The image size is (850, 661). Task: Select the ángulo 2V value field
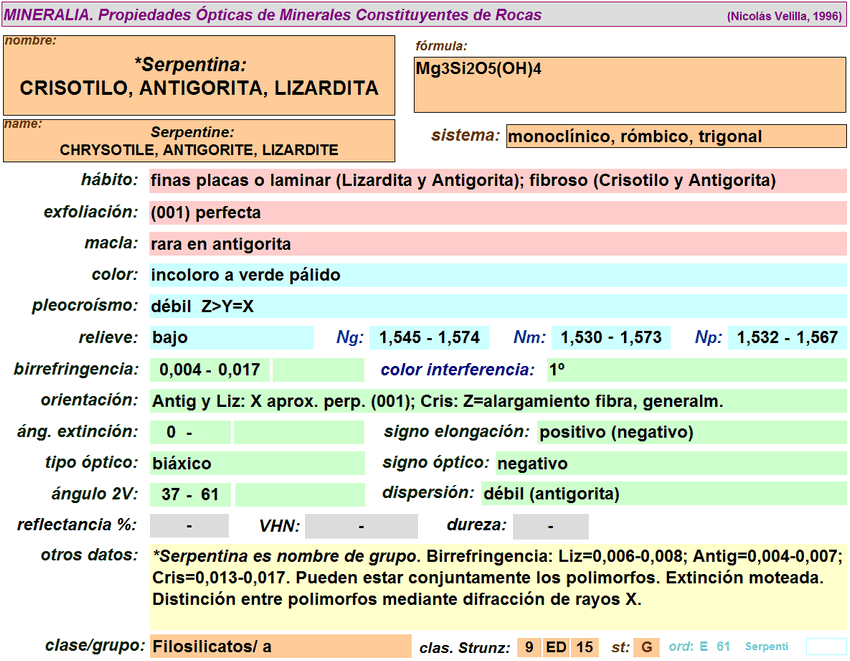click(x=190, y=495)
